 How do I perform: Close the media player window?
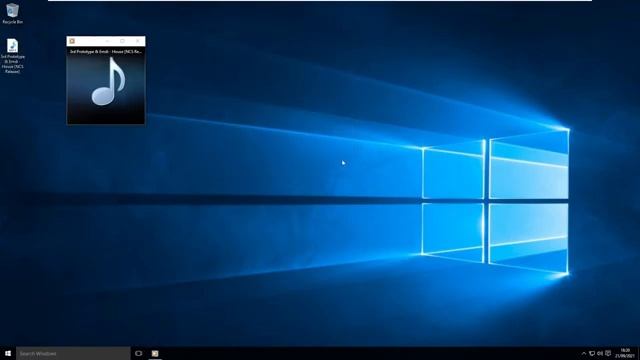[138, 41]
